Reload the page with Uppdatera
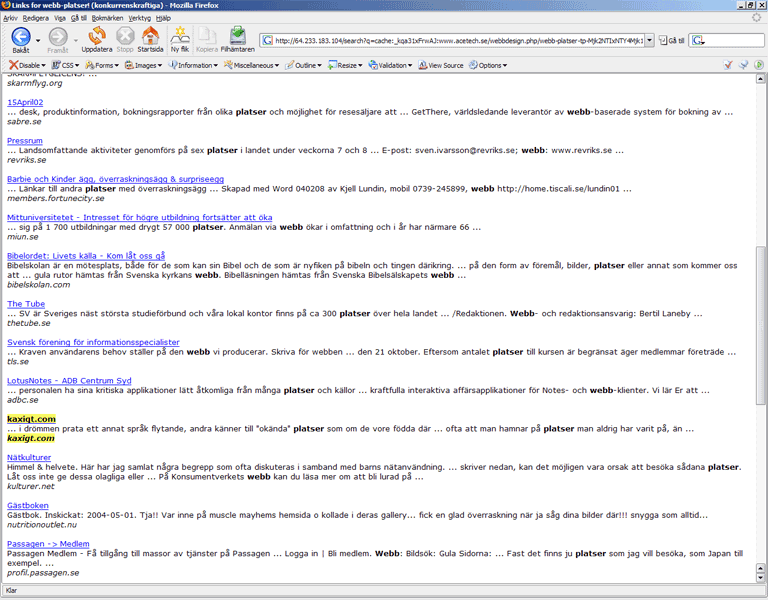Image resolution: width=768 pixels, height=600 pixels. 96,40
